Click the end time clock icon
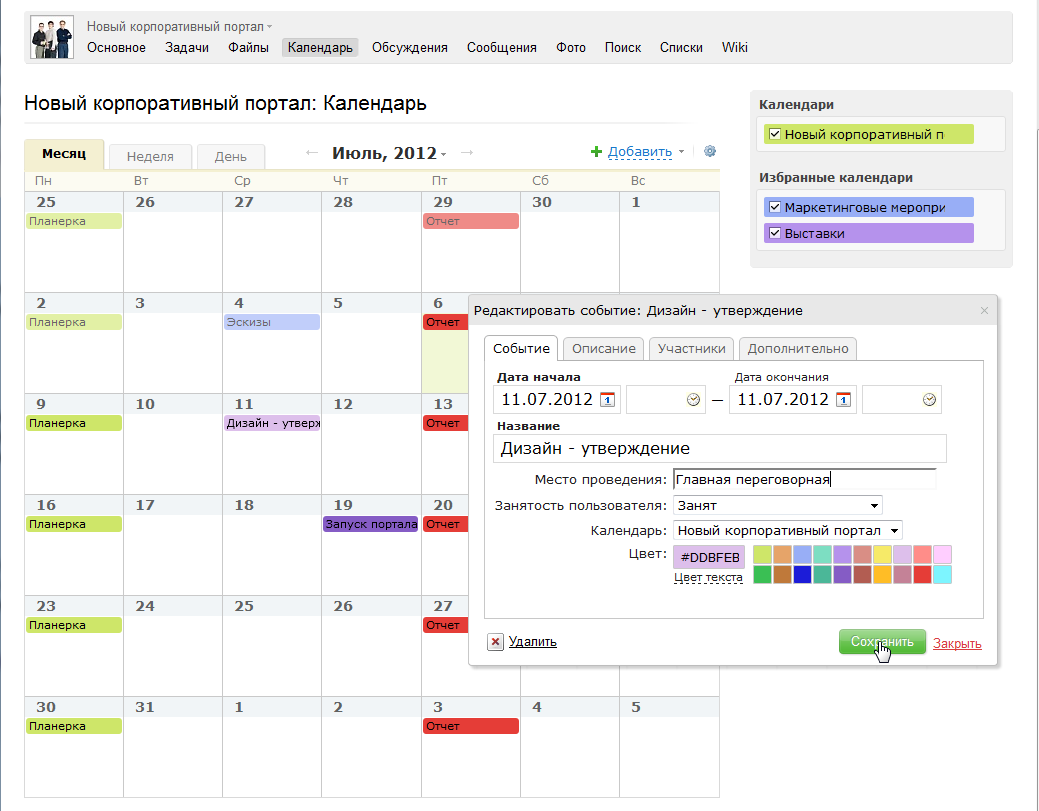Screen dimensions: 1039x811 (929, 400)
